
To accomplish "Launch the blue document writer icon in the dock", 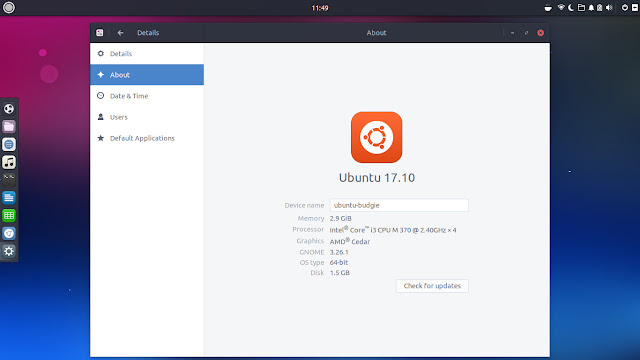I will (x=9, y=198).
